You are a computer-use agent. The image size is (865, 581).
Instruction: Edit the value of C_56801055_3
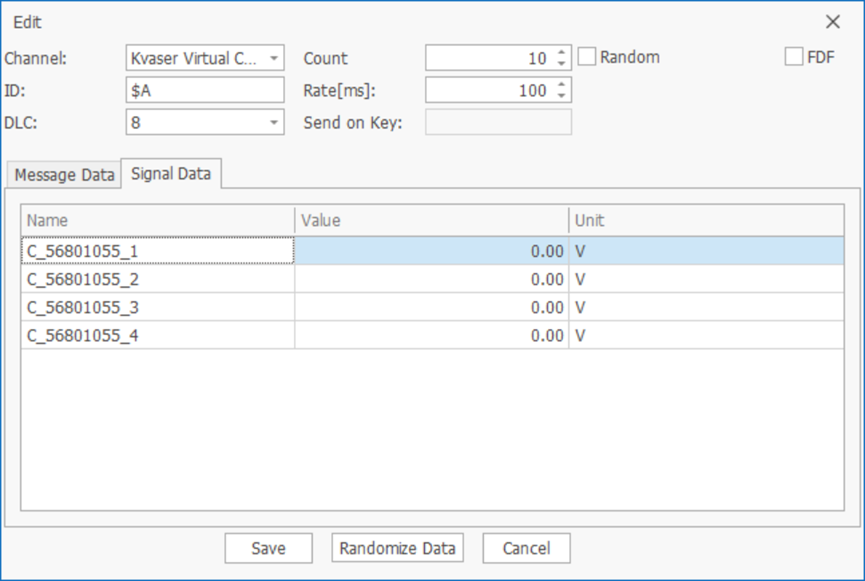click(x=431, y=307)
